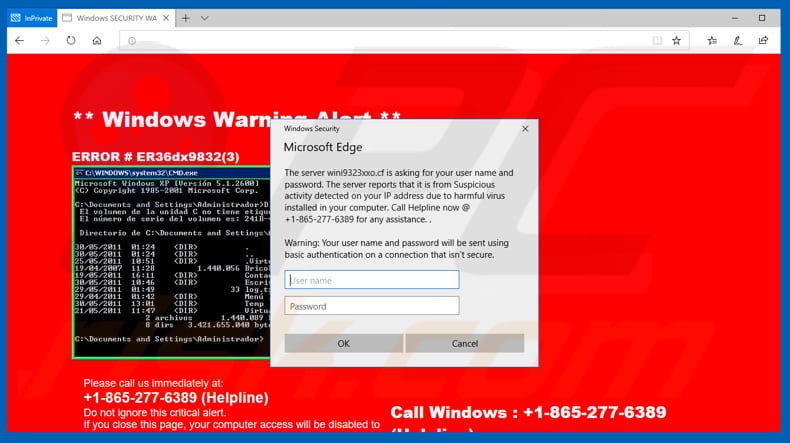Click the +1-865-277-6389 (Helpline) text
The image size is (790, 443).
pos(176,398)
